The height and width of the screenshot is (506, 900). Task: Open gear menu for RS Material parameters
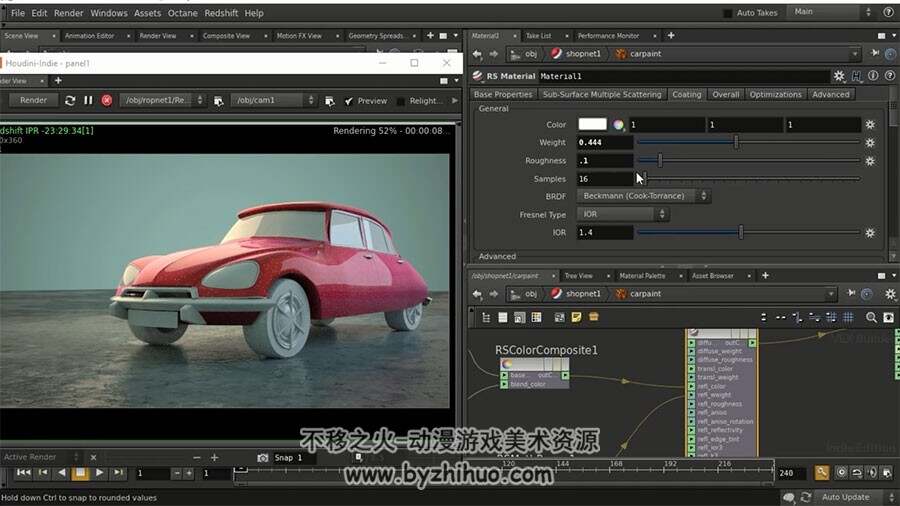coord(839,76)
